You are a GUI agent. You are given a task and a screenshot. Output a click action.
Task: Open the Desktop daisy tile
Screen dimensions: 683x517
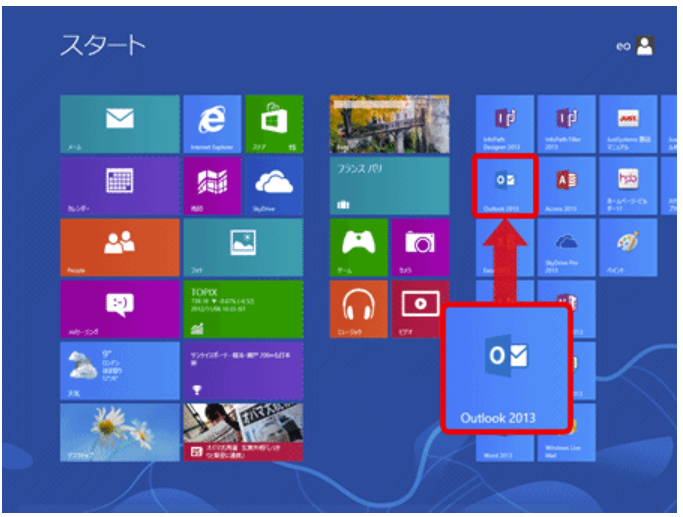click(x=120, y=433)
